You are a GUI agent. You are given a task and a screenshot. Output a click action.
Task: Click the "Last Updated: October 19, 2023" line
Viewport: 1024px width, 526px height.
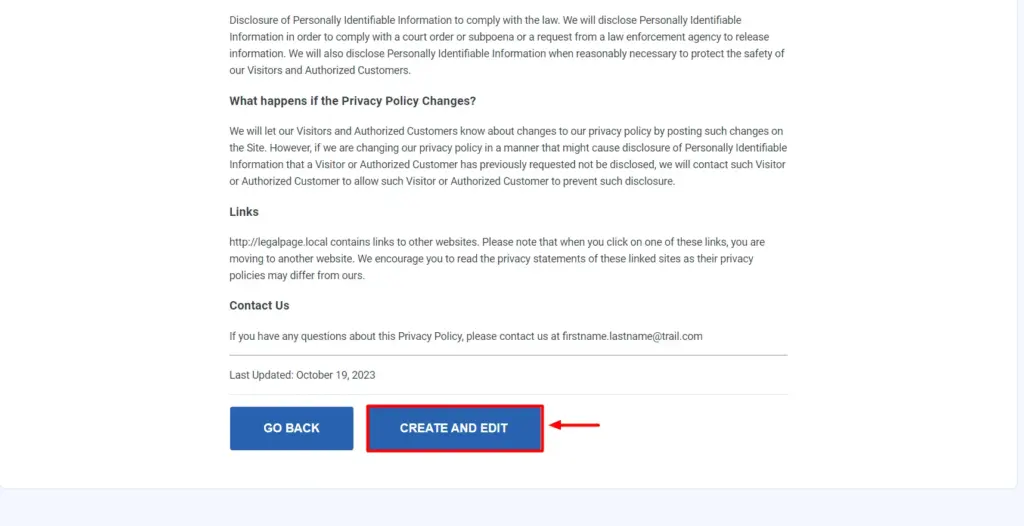pos(302,375)
